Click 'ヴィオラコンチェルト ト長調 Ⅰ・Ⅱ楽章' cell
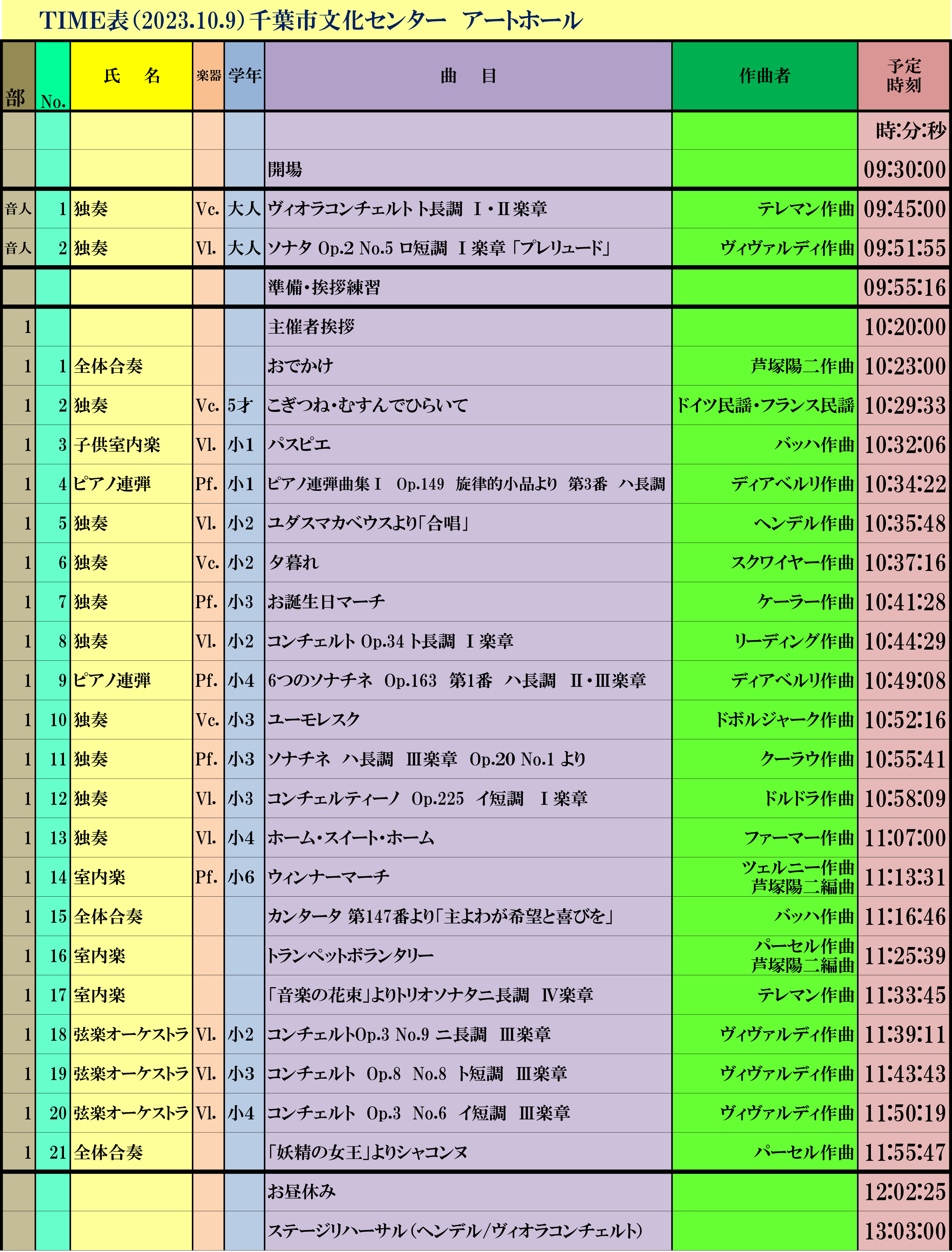The width and height of the screenshot is (952, 1252). (x=468, y=209)
